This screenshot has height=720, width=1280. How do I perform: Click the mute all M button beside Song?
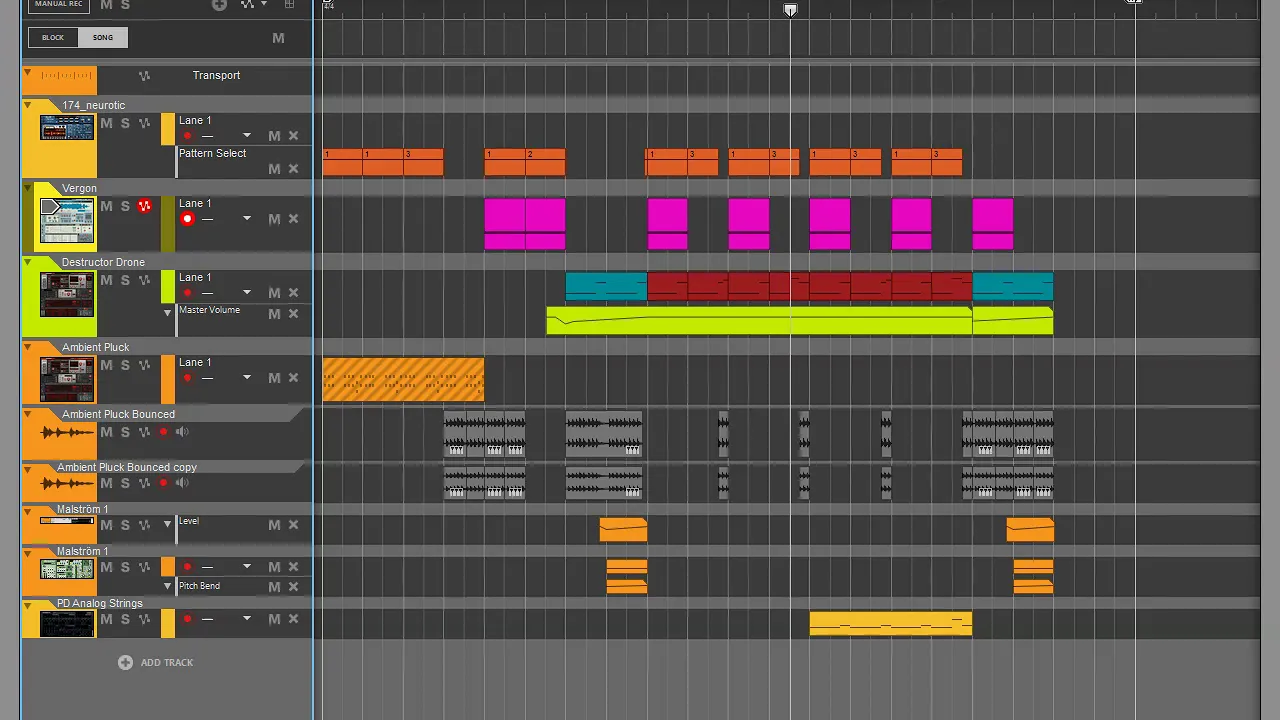[278, 38]
